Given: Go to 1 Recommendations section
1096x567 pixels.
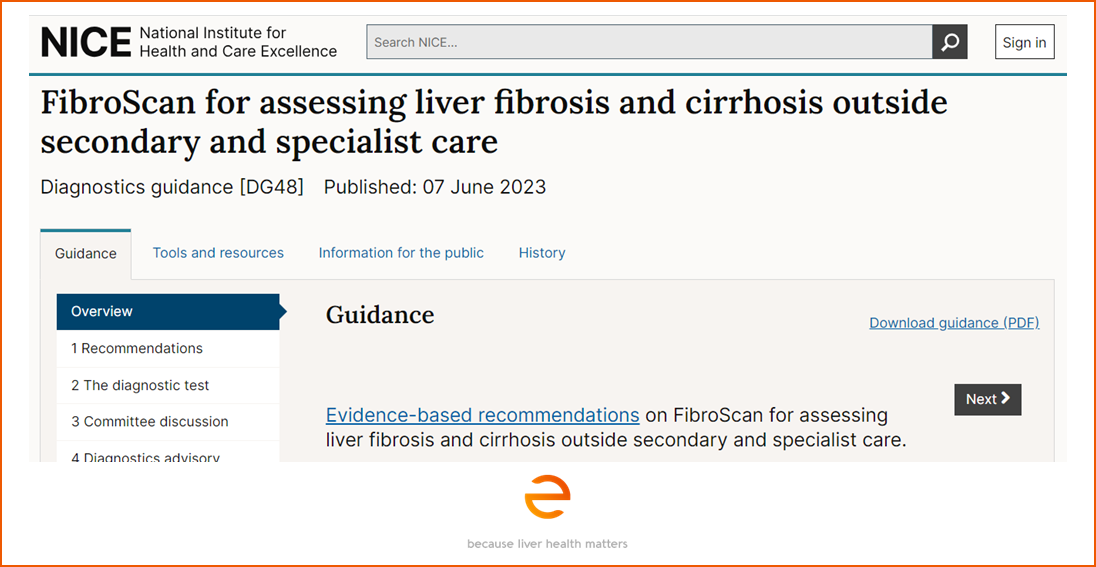Looking at the screenshot, I should coord(168,348).
